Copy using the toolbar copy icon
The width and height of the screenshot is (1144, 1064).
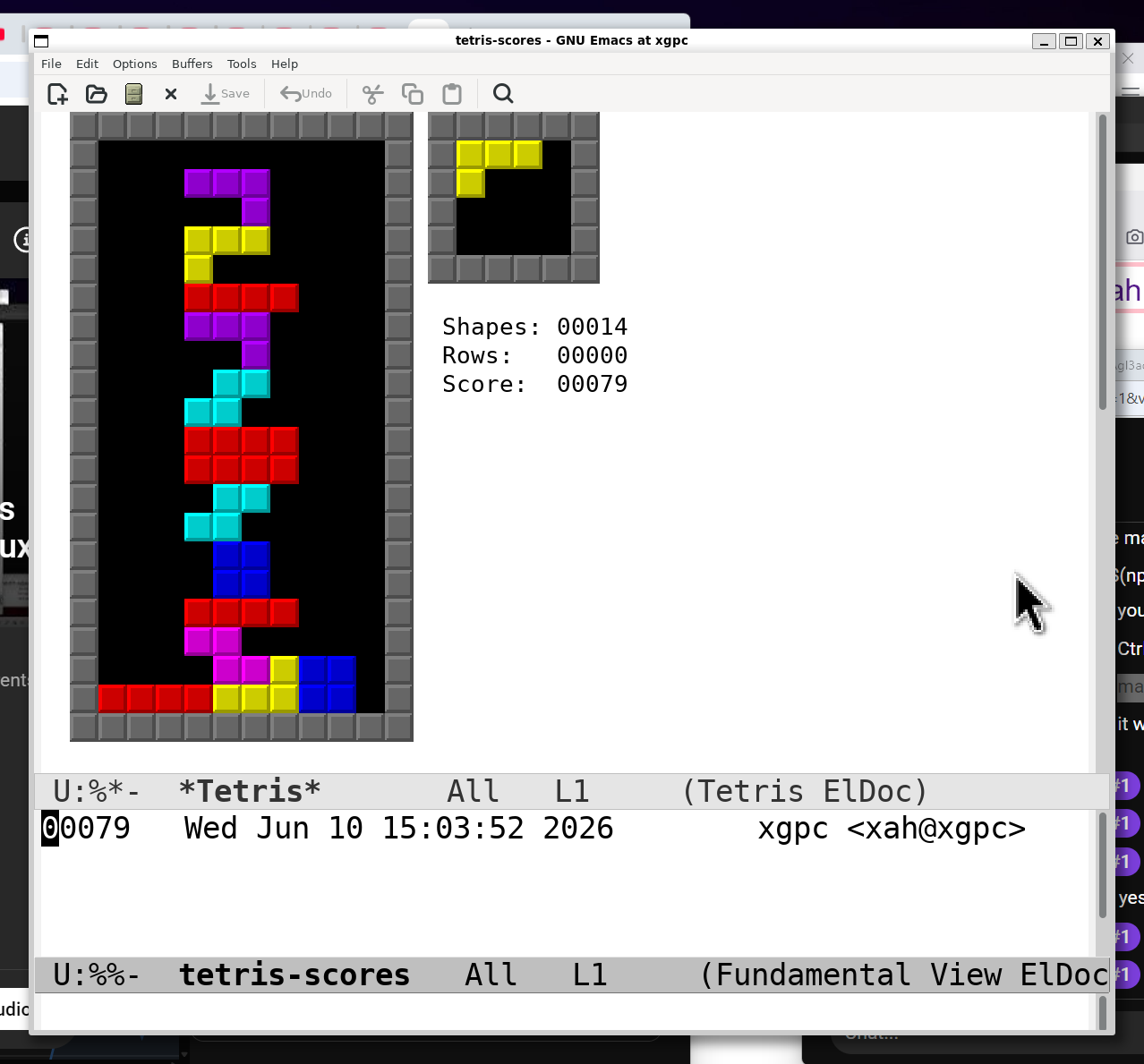(x=412, y=94)
